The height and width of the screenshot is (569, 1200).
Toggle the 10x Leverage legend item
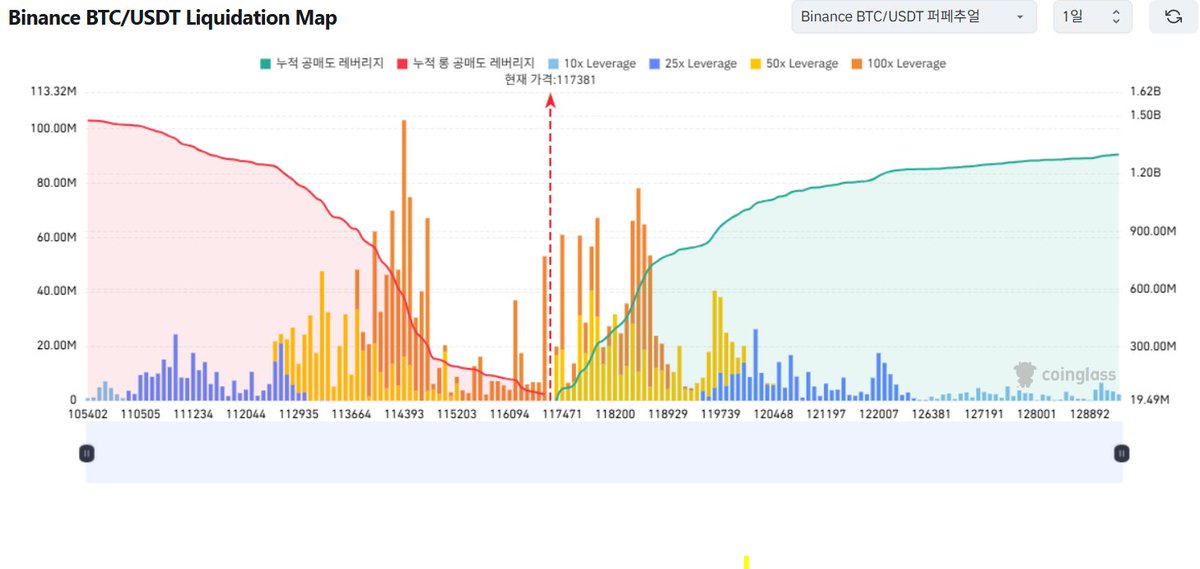(590, 63)
